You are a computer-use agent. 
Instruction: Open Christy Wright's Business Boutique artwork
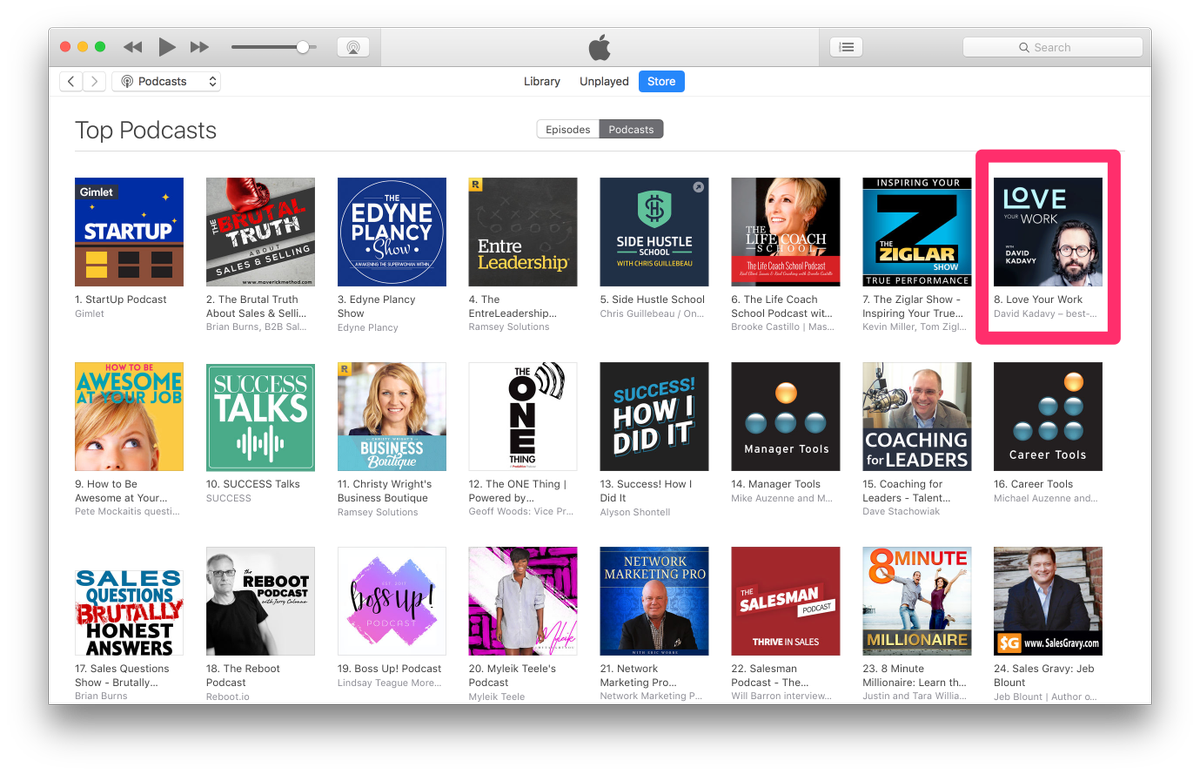click(x=392, y=416)
